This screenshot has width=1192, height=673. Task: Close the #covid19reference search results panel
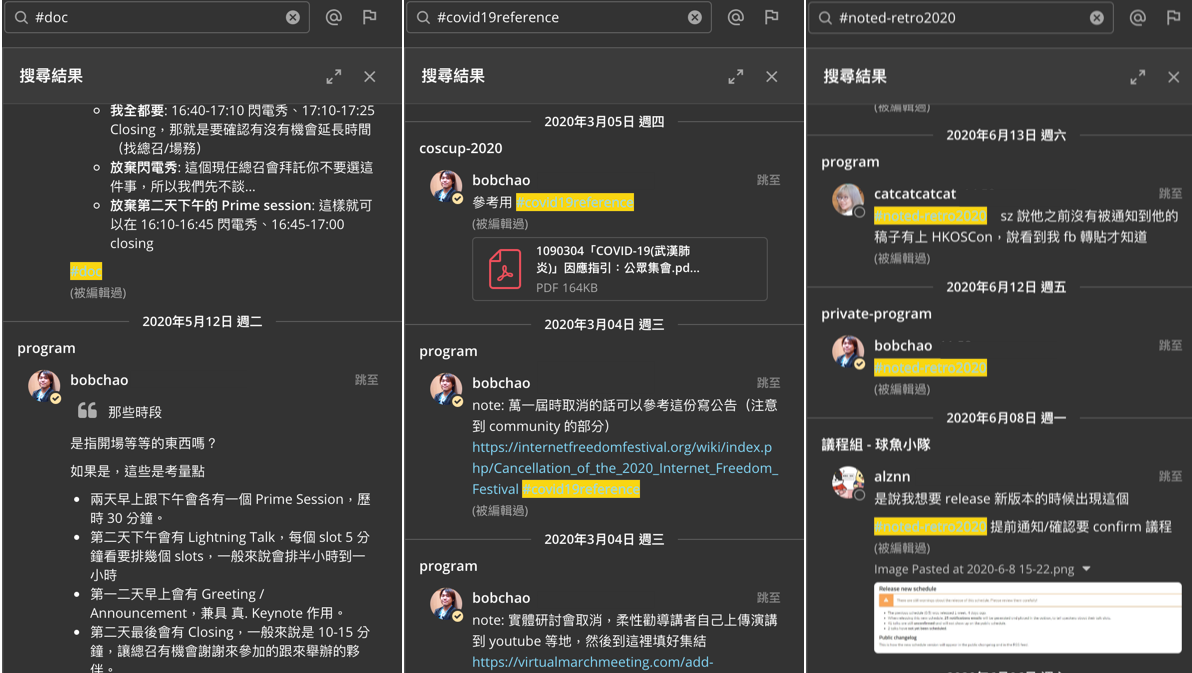tap(772, 77)
